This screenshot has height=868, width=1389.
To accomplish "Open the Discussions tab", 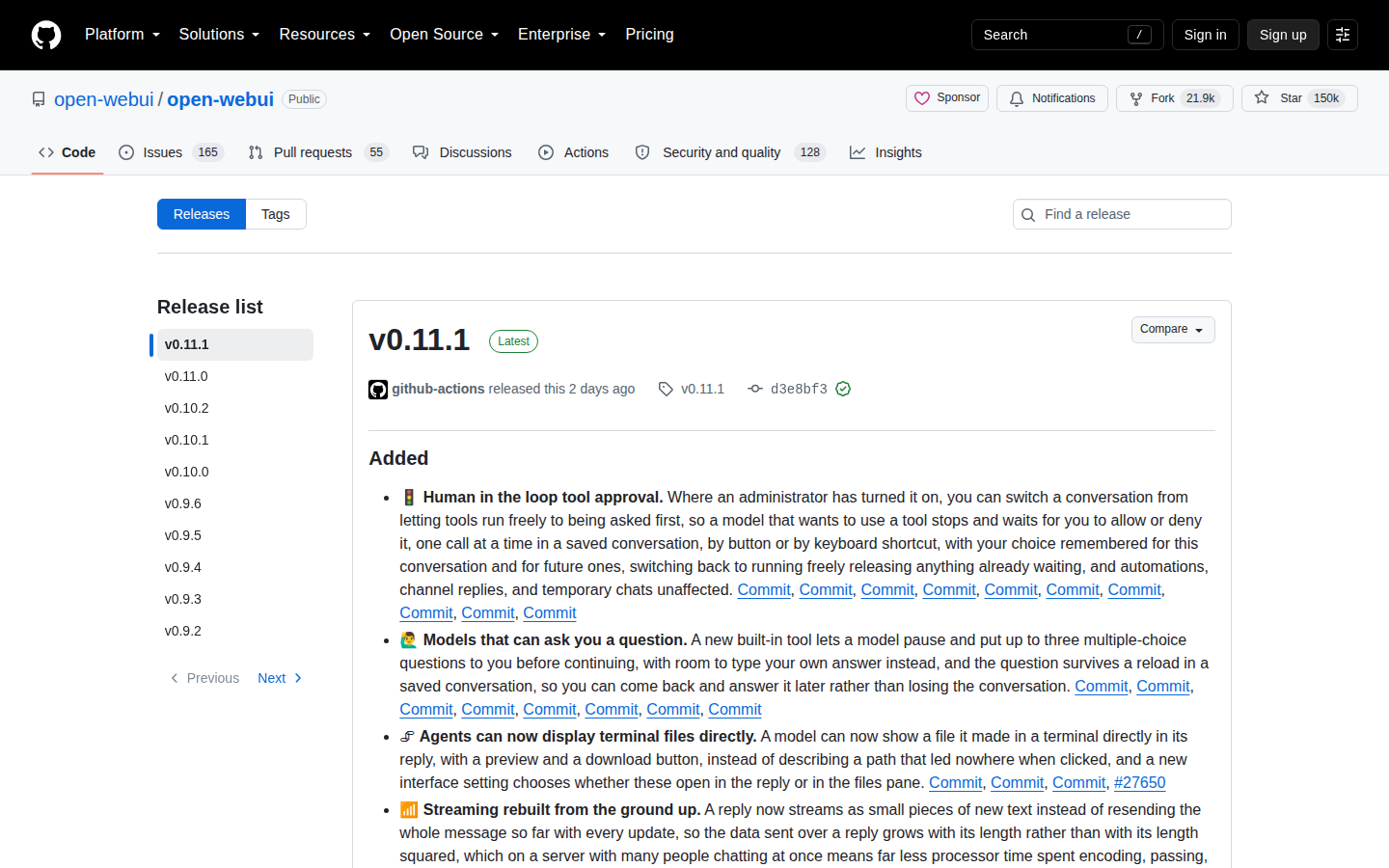I will click(x=462, y=152).
